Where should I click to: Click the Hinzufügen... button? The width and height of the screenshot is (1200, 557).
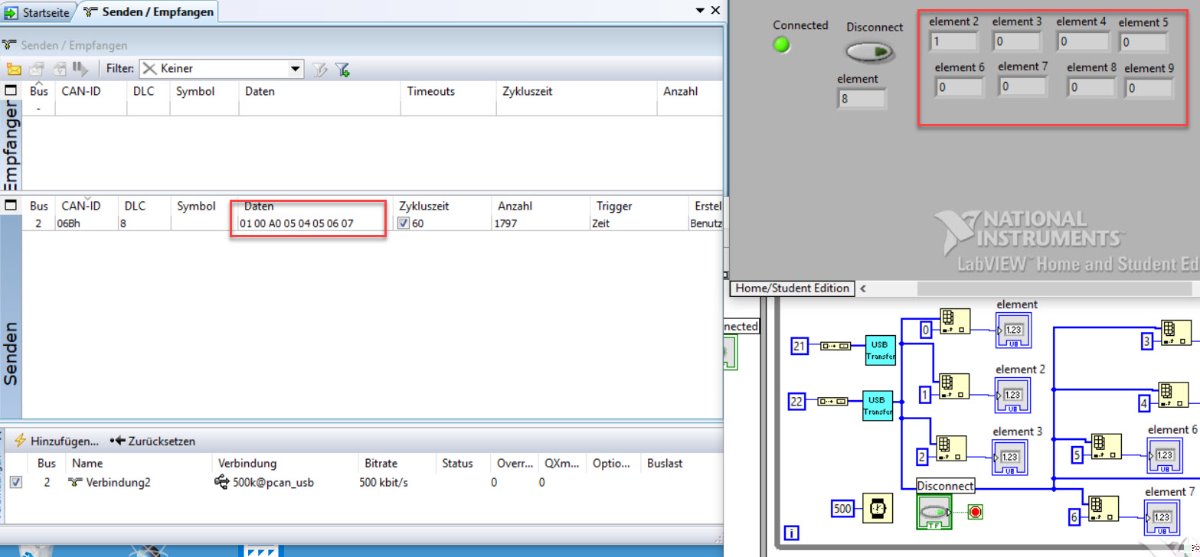pyautogui.click(x=57, y=440)
